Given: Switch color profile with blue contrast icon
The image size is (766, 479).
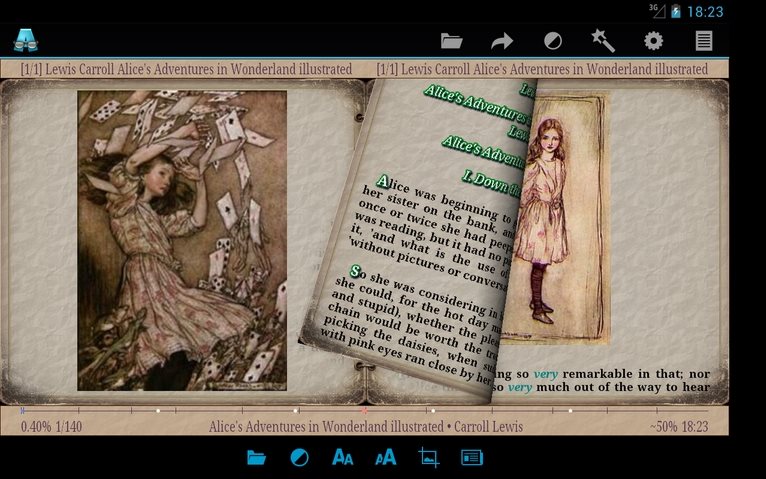Looking at the screenshot, I should 299,457.
